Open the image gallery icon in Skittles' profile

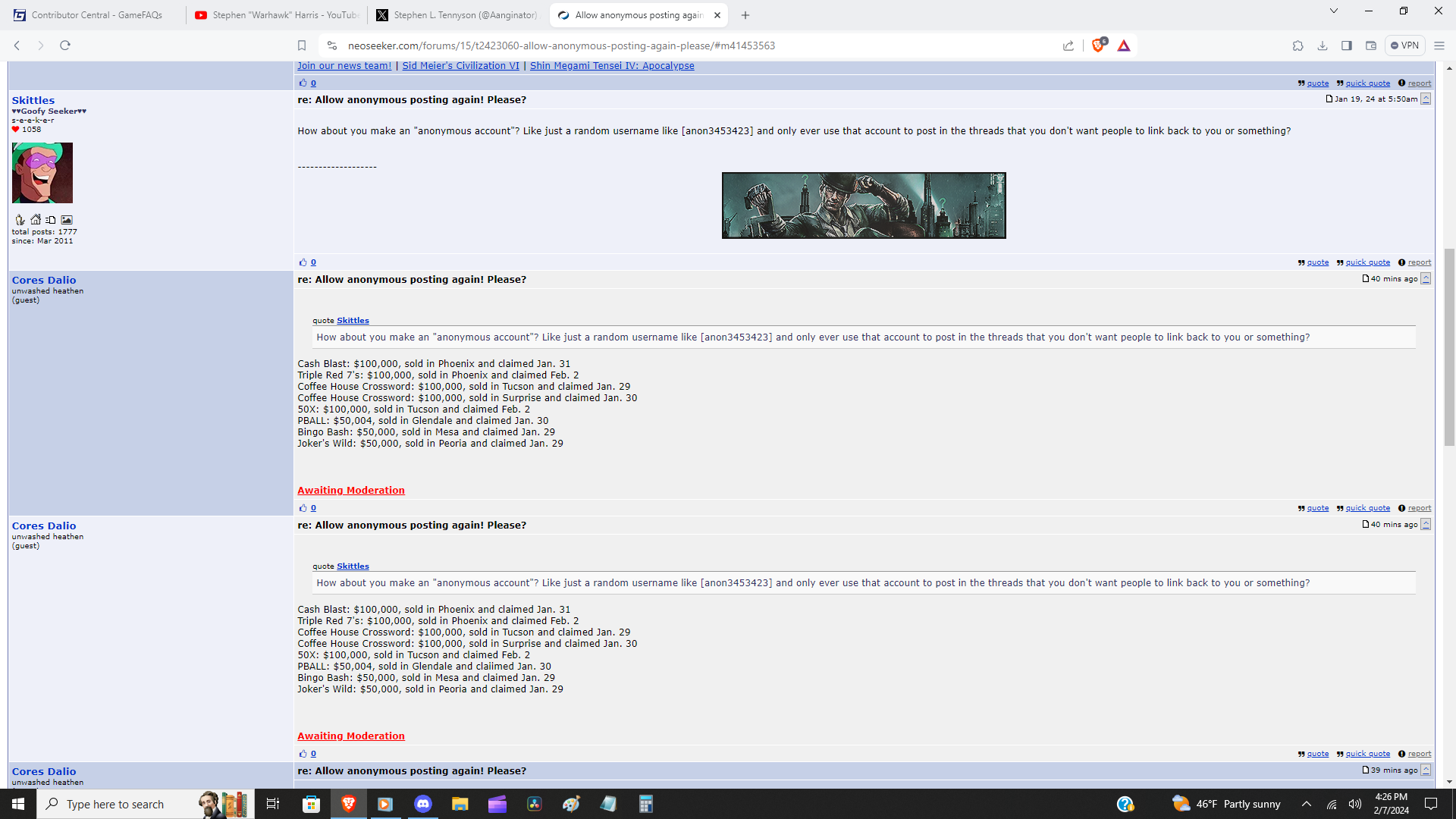[x=67, y=219]
